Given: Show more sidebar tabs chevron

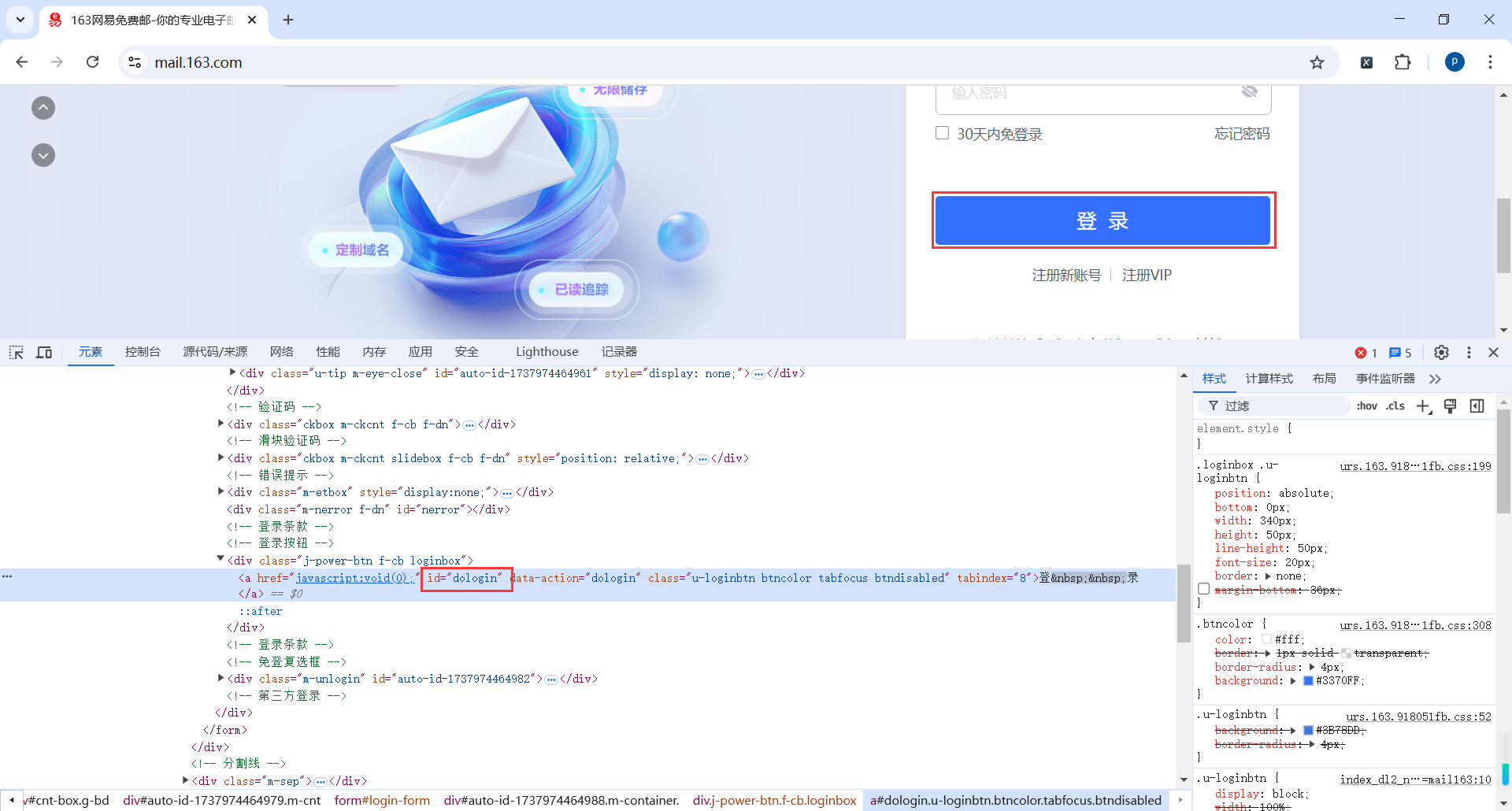Looking at the screenshot, I should 1435,379.
